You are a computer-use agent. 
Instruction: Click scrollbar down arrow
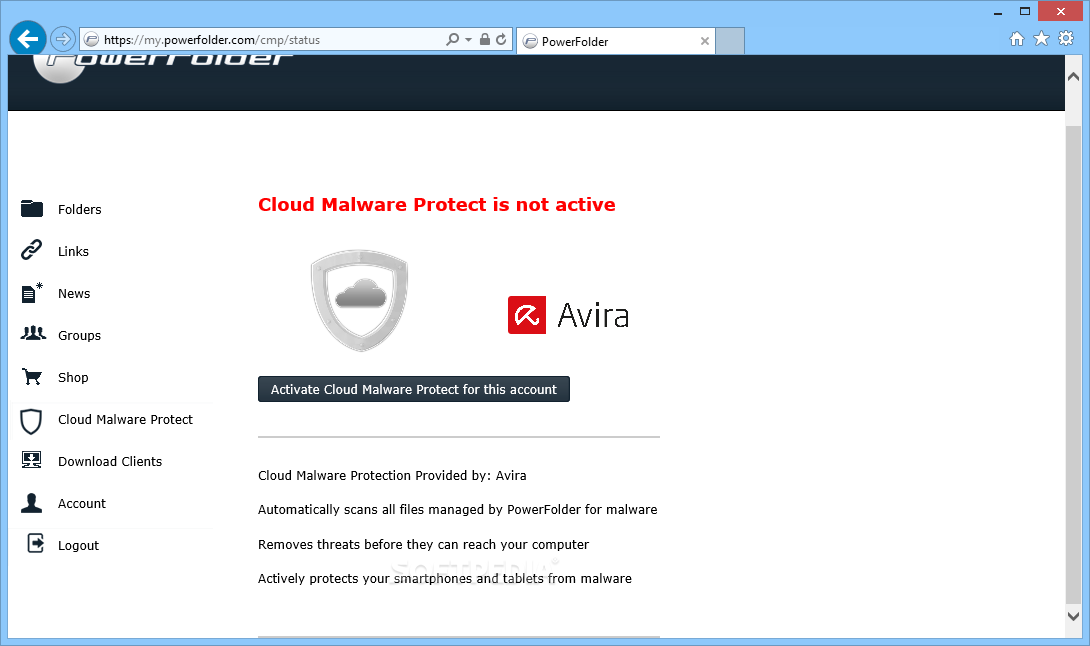click(x=1073, y=616)
